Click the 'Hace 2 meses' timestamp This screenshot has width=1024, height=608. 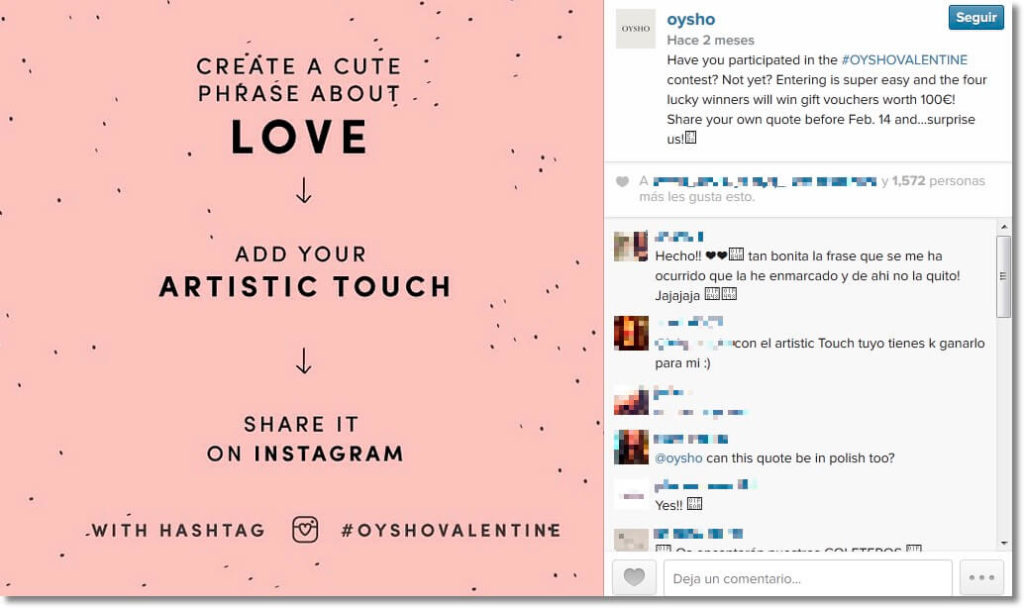710,40
